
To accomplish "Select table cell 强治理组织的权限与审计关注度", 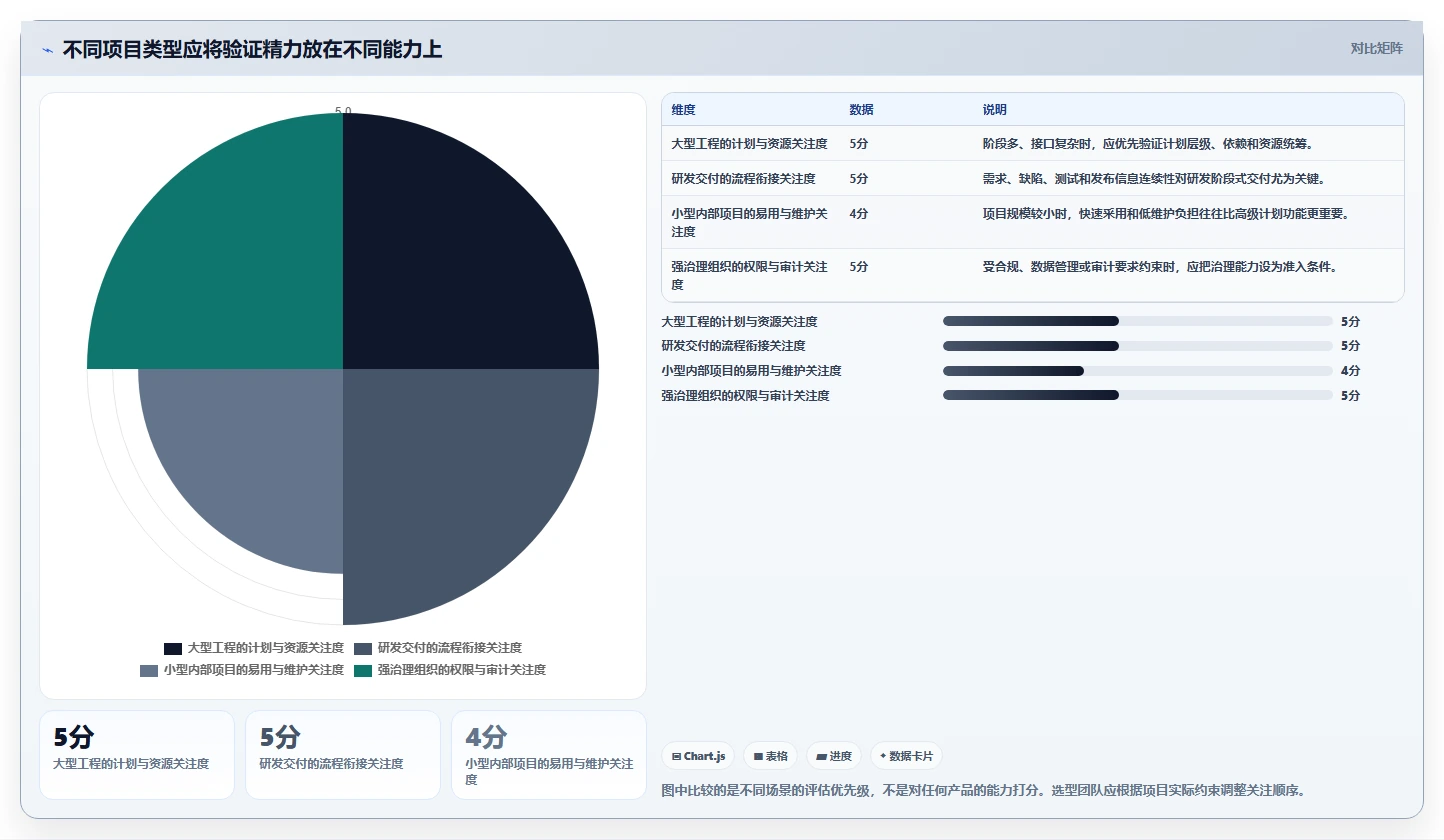I will (x=749, y=275).
